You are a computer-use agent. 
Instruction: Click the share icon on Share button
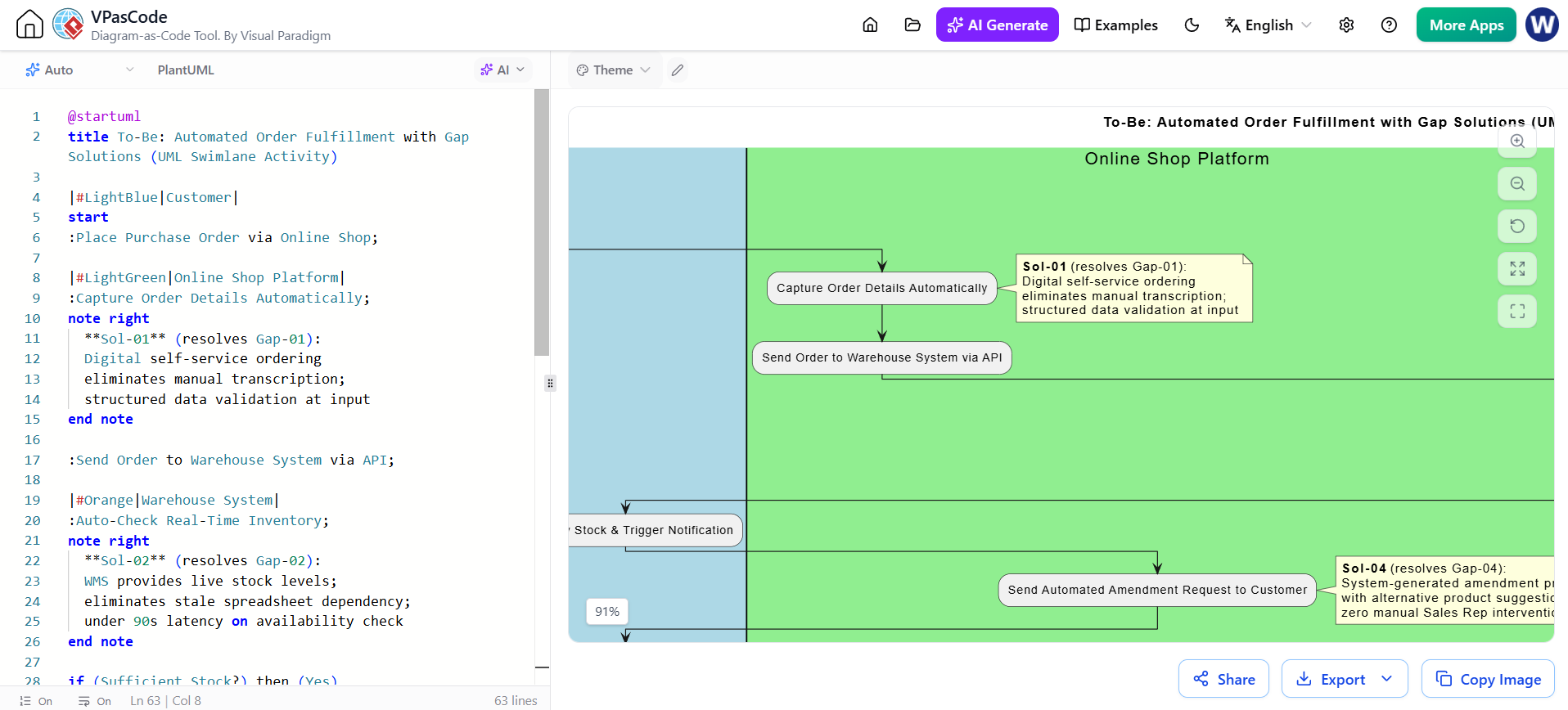point(1201,679)
